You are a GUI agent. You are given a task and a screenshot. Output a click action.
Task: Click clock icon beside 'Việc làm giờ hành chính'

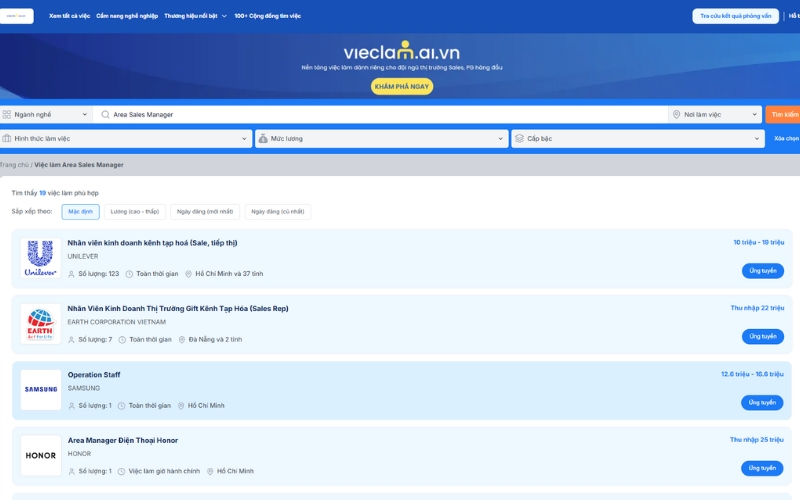121,471
